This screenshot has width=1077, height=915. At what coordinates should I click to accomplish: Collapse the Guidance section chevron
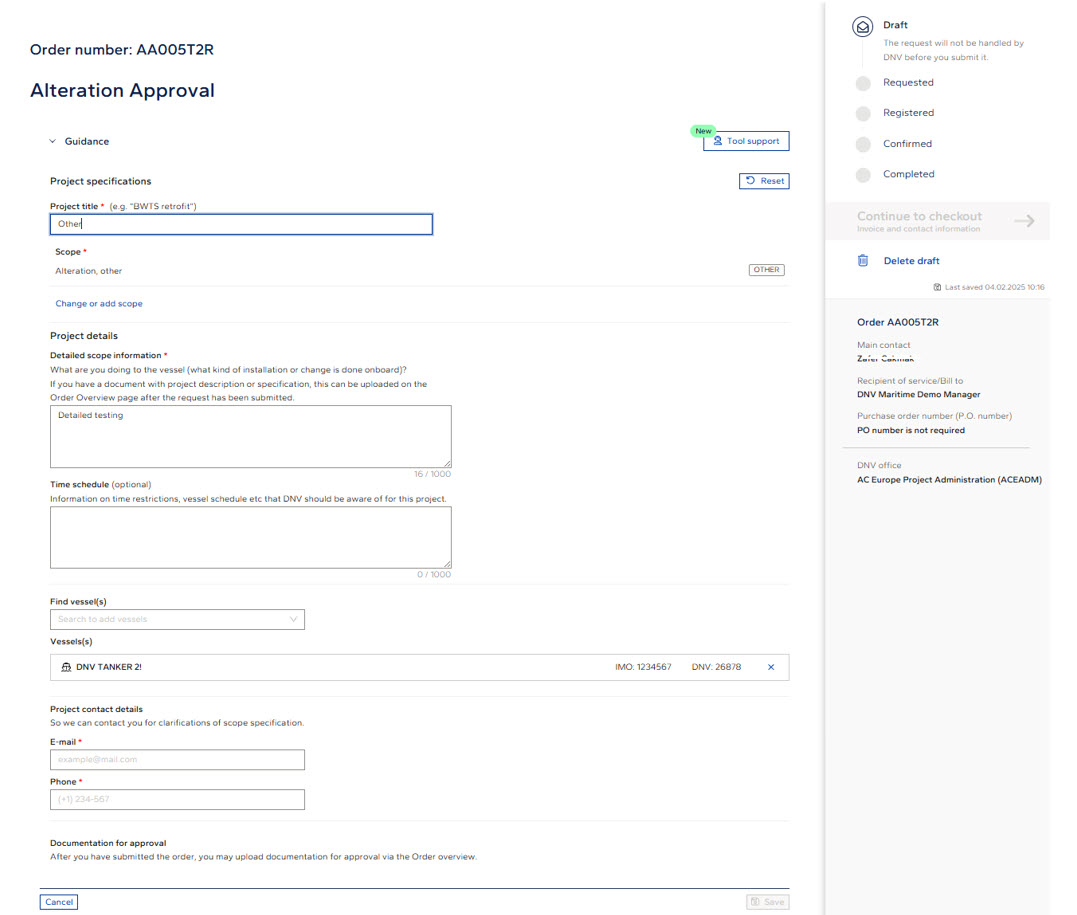(x=53, y=142)
